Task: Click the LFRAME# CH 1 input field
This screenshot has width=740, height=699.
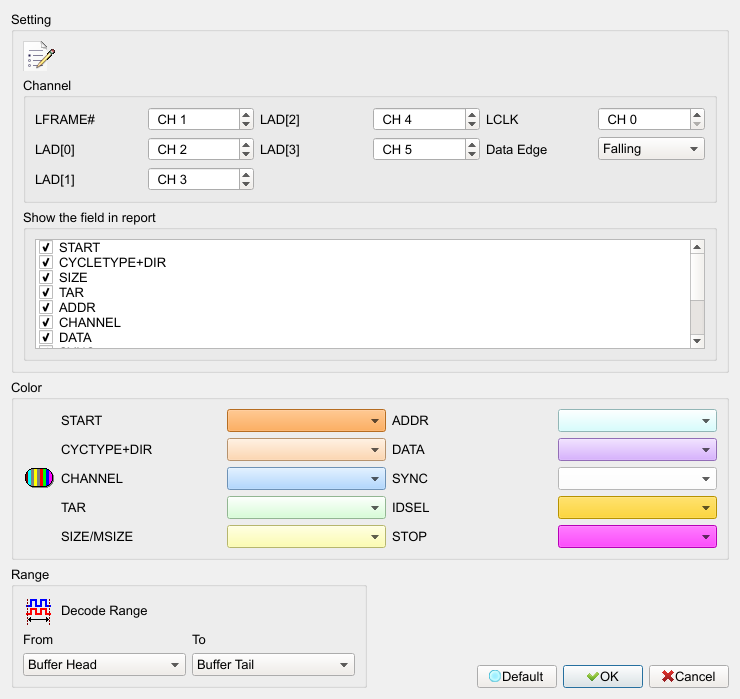Action: pos(194,119)
